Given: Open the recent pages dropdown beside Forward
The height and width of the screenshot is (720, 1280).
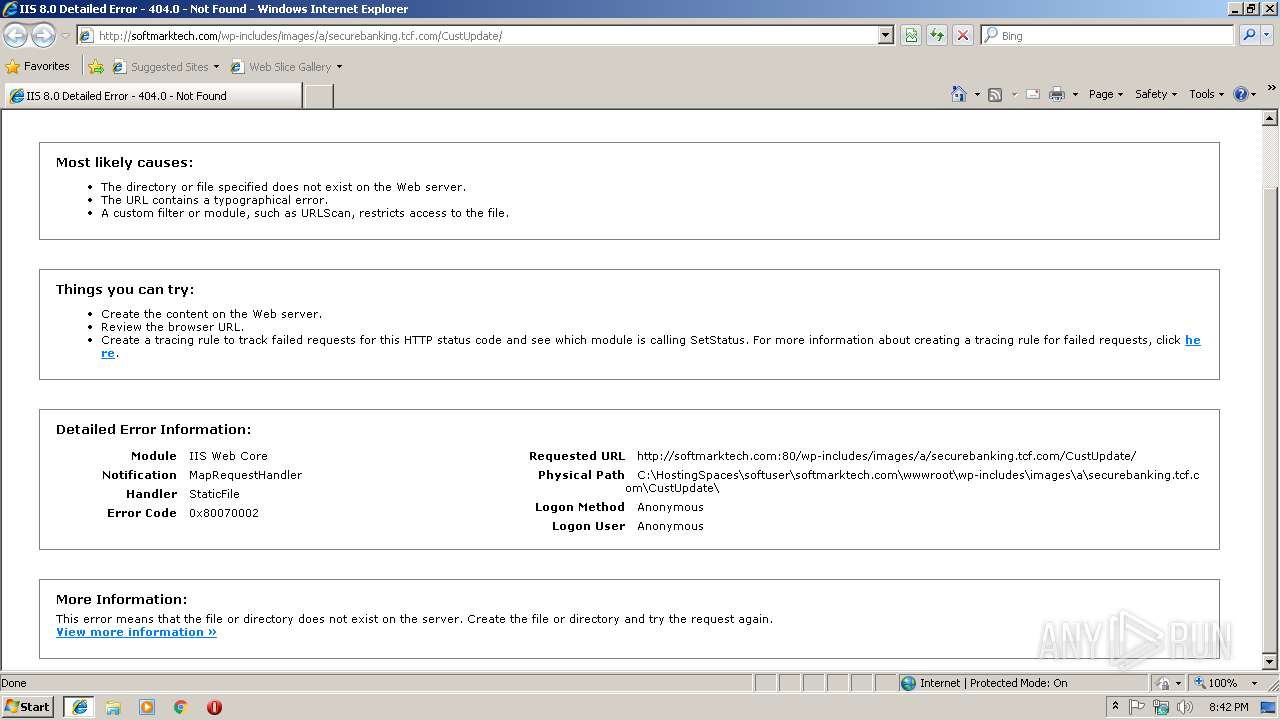Looking at the screenshot, I should [x=65, y=36].
